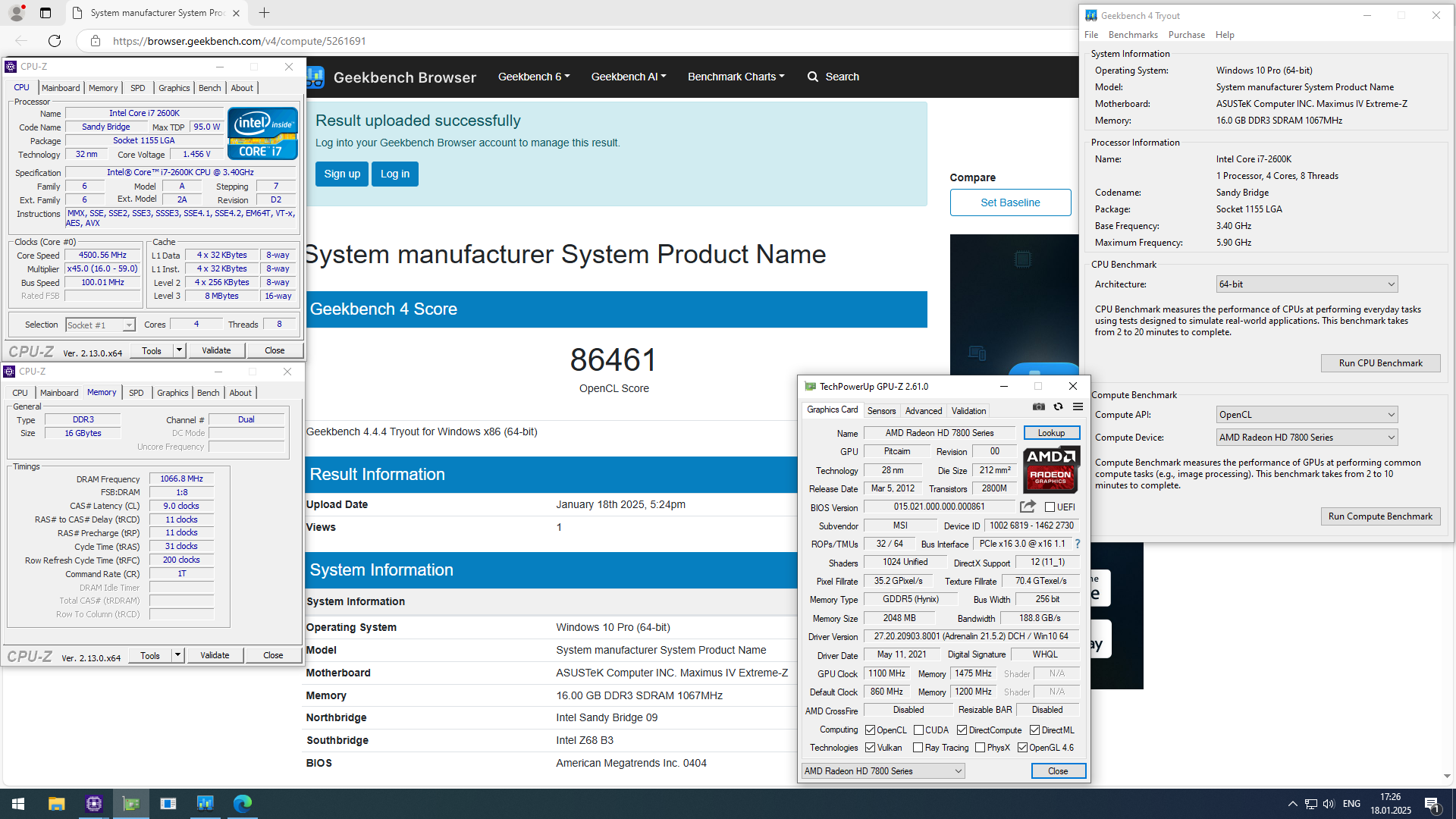This screenshot has width=1456, height=819.
Task: Toggle the DirectCompute checkbox
Action: point(962,730)
